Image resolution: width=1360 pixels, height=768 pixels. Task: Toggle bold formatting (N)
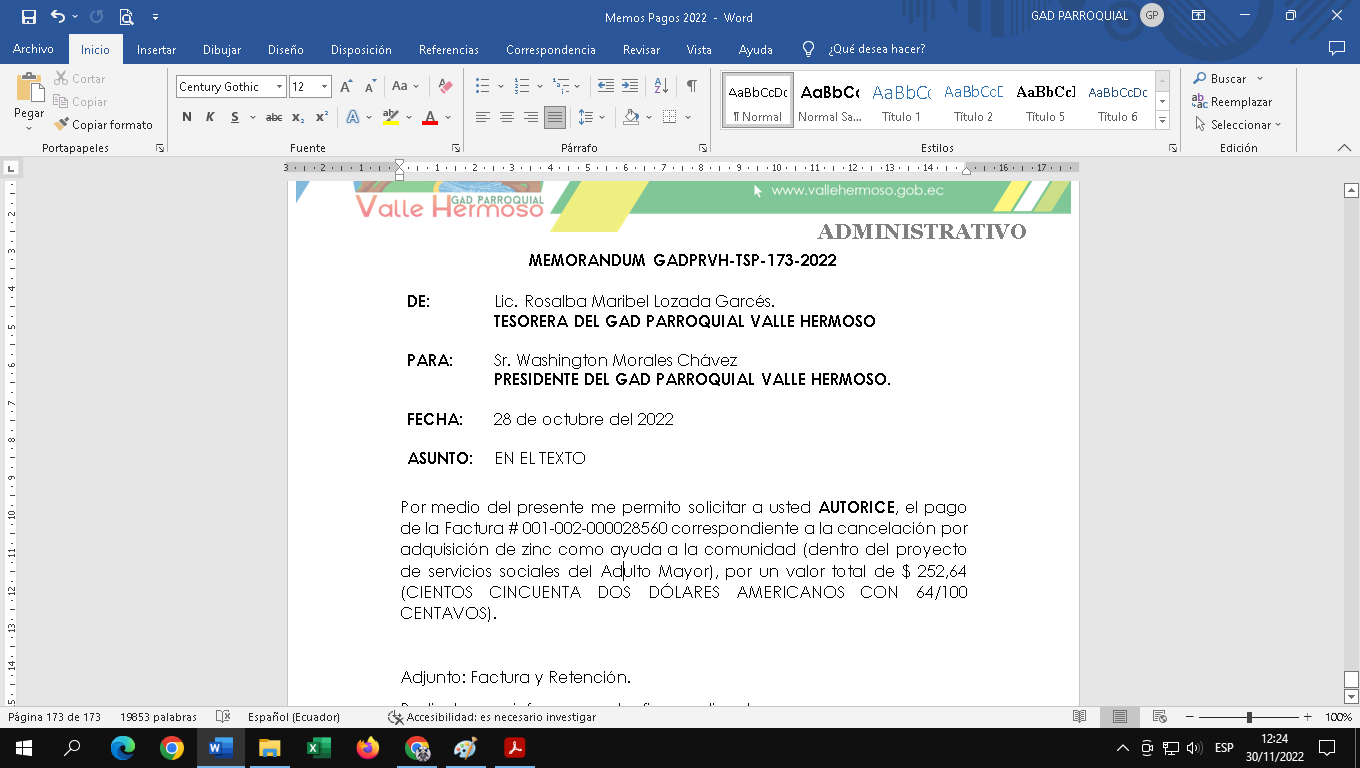[x=187, y=117]
